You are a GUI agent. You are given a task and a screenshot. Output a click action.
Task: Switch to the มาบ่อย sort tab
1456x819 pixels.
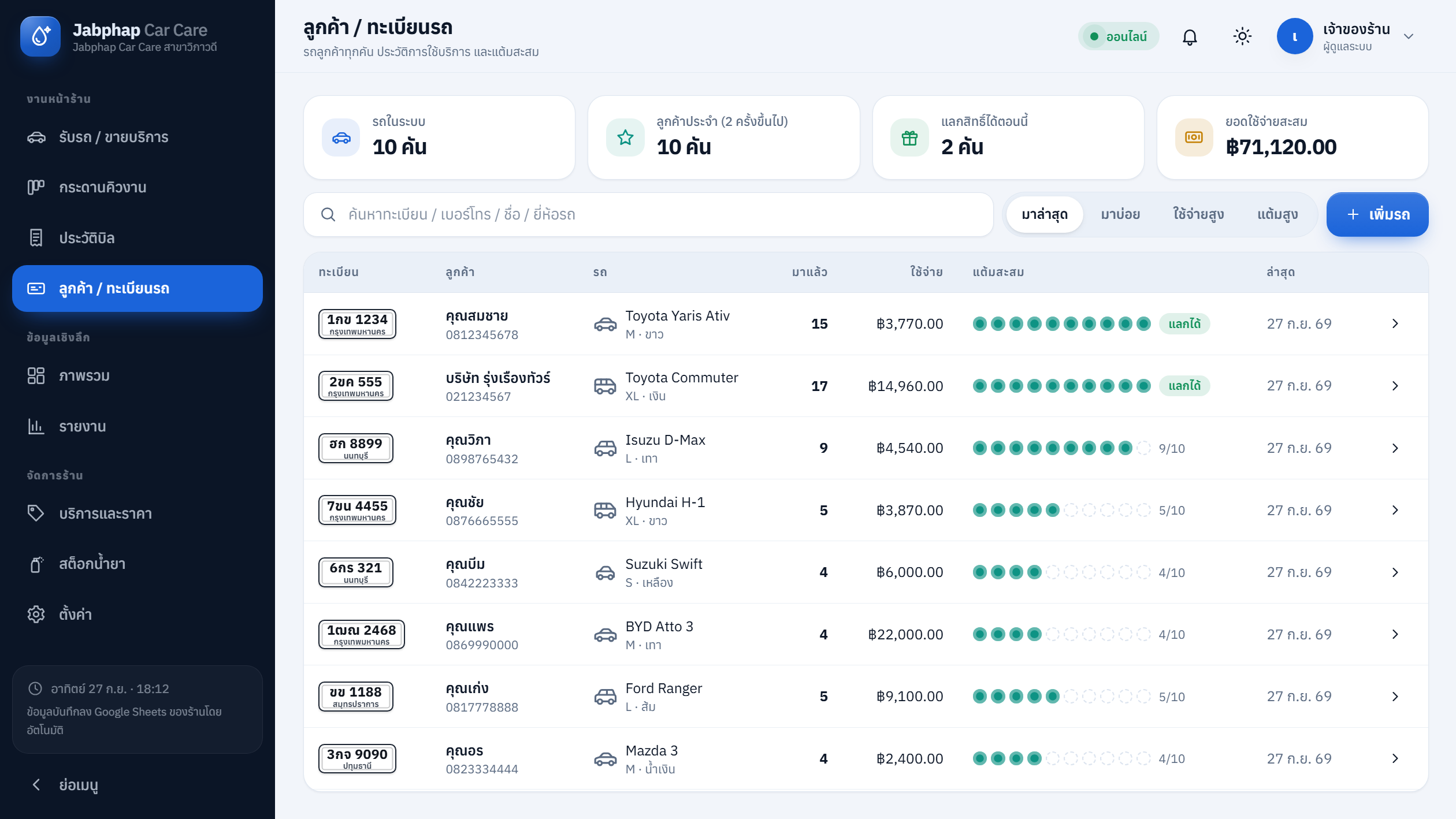point(1120,215)
